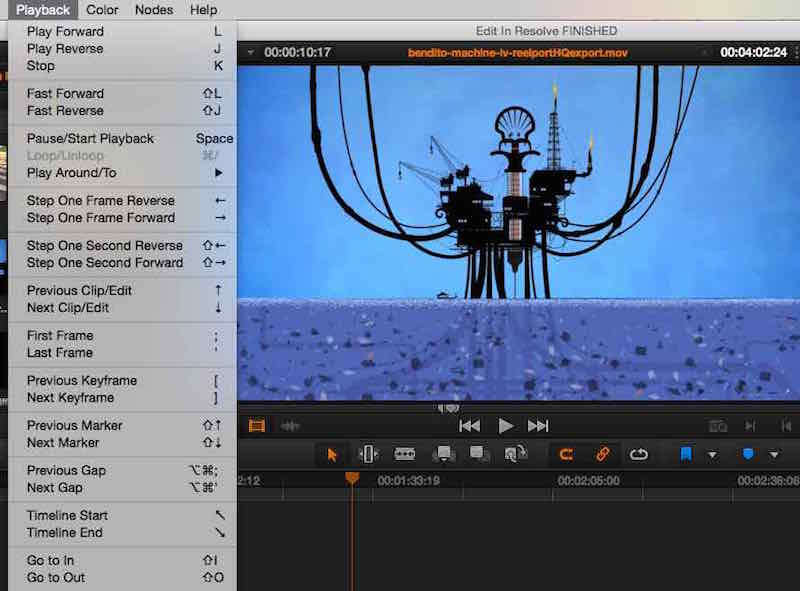The height and width of the screenshot is (591, 800).
Task: Select Last Frame menu item
Action: coord(122,353)
